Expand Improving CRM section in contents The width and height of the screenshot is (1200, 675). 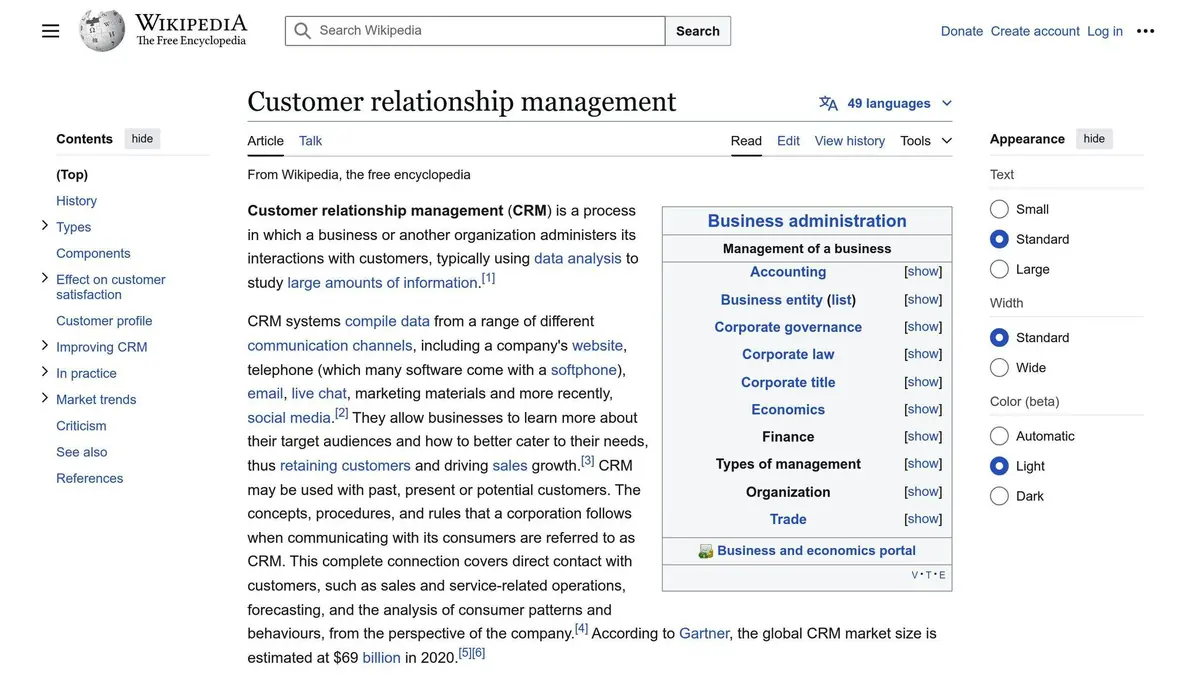[x=44, y=345]
